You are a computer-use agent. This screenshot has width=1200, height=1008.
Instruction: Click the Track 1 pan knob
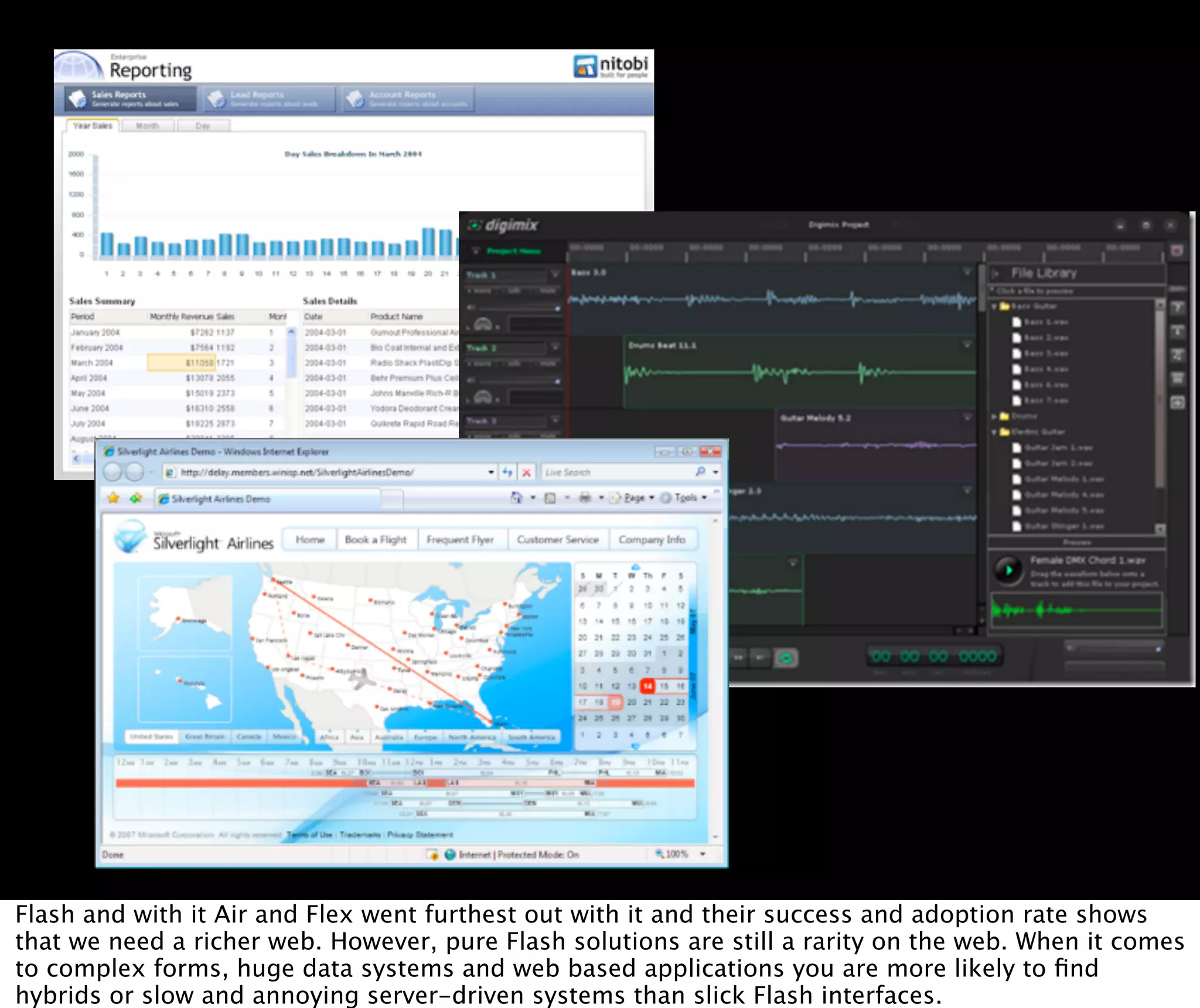pos(483,324)
